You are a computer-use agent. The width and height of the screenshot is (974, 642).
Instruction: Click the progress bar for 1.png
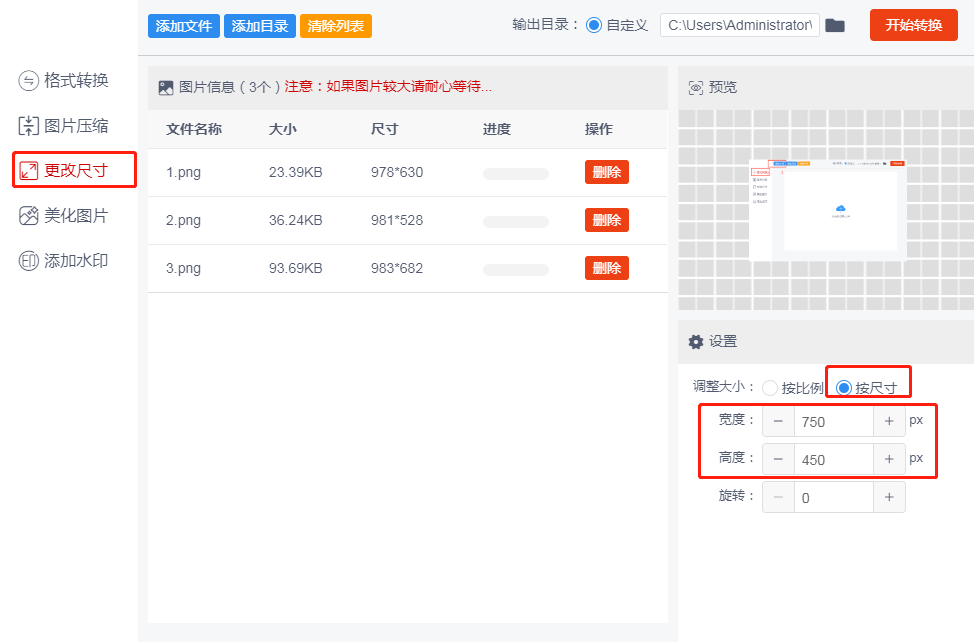point(516,174)
